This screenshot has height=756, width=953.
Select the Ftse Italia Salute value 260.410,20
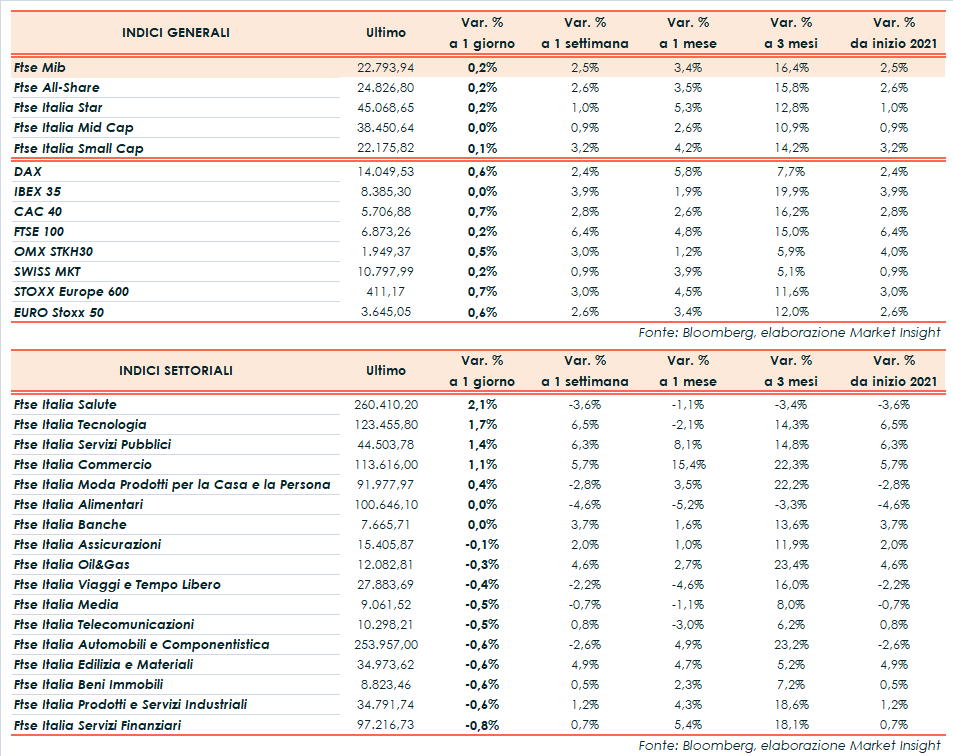click(x=385, y=404)
